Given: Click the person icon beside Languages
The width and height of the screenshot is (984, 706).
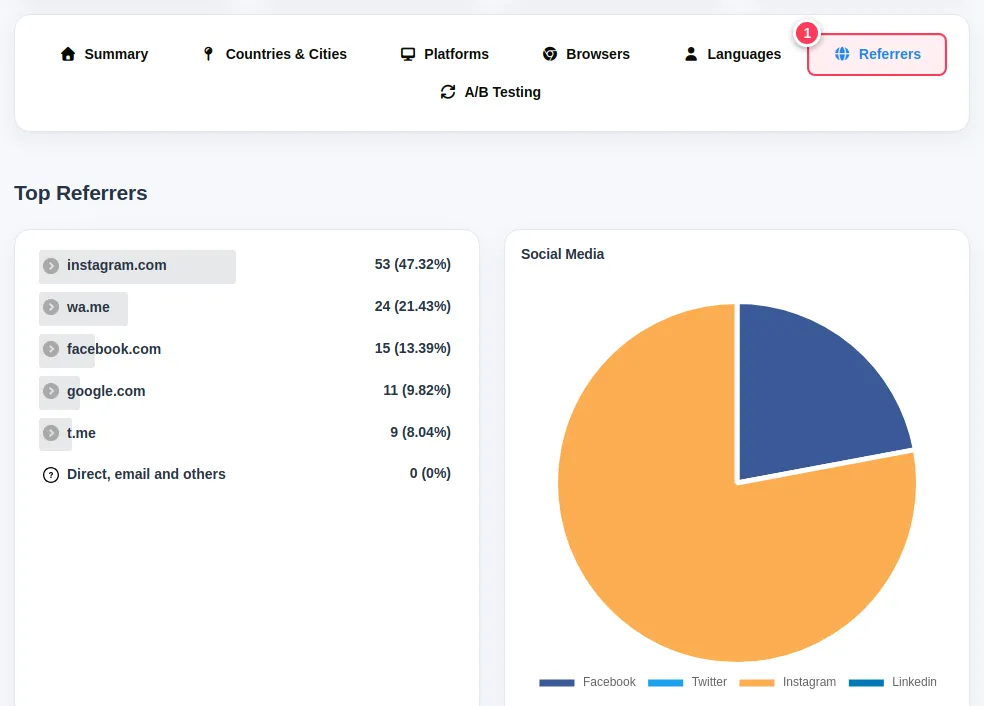Looking at the screenshot, I should 691,54.
